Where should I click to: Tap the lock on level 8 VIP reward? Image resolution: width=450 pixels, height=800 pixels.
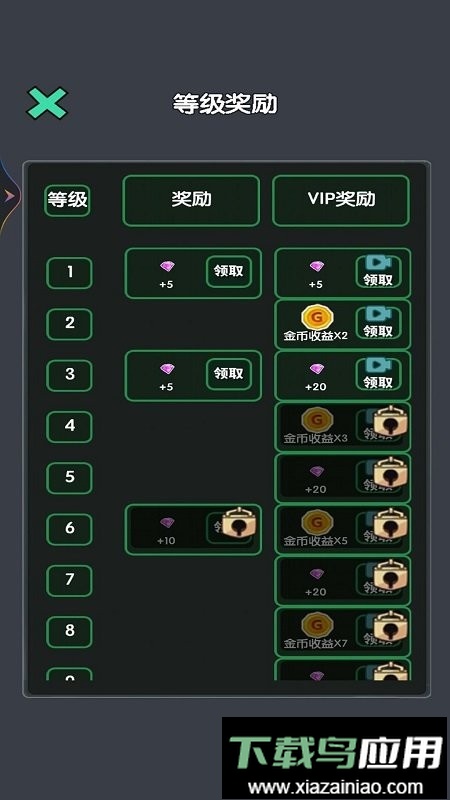(390, 627)
